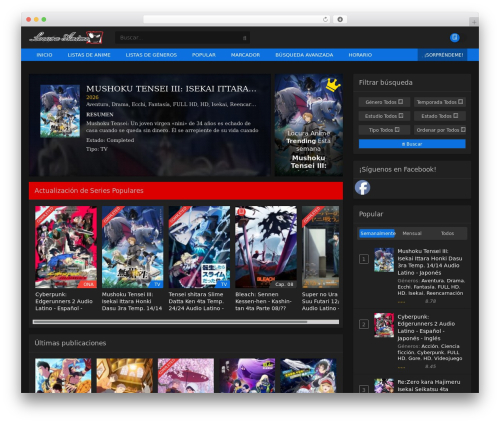Open Mushoku Tensei III poster in carousel

pyautogui.click(x=133, y=247)
